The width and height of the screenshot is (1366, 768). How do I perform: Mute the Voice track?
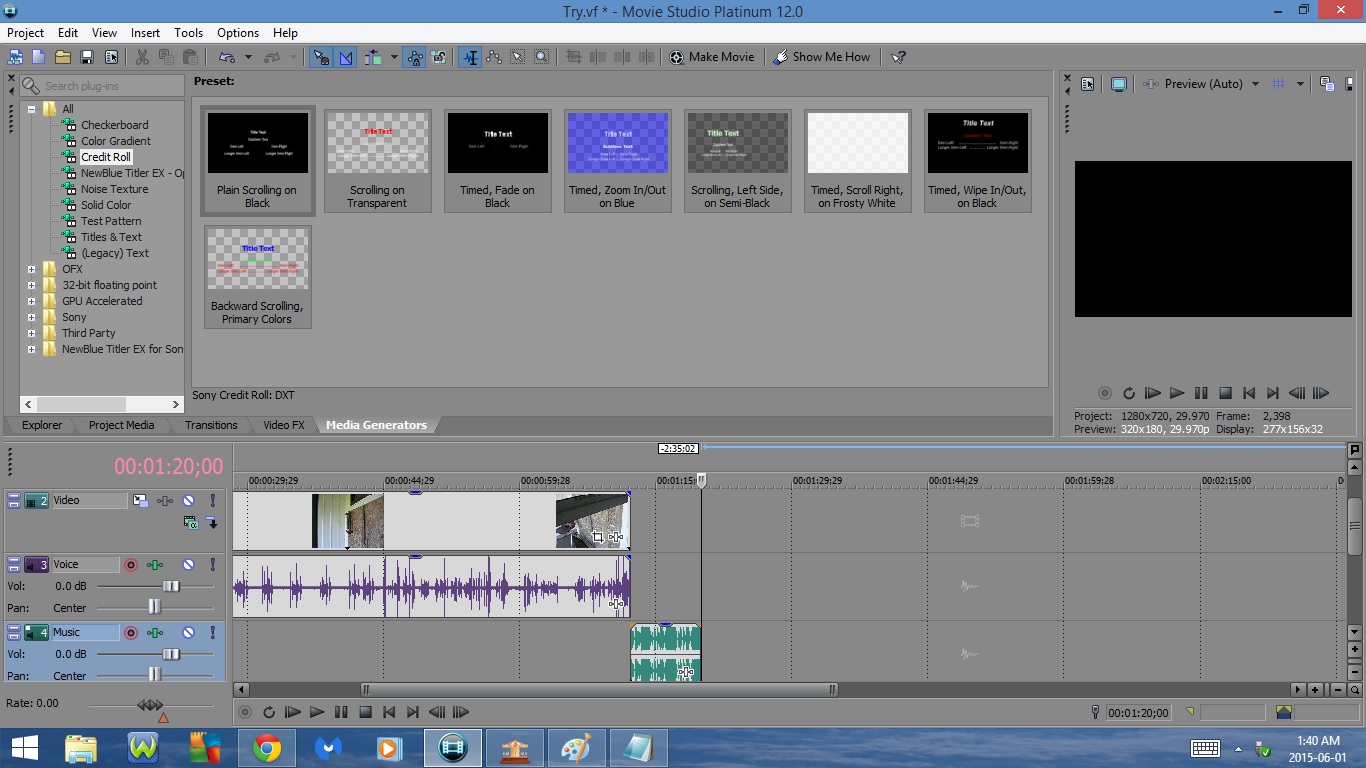pyautogui.click(x=188, y=565)
